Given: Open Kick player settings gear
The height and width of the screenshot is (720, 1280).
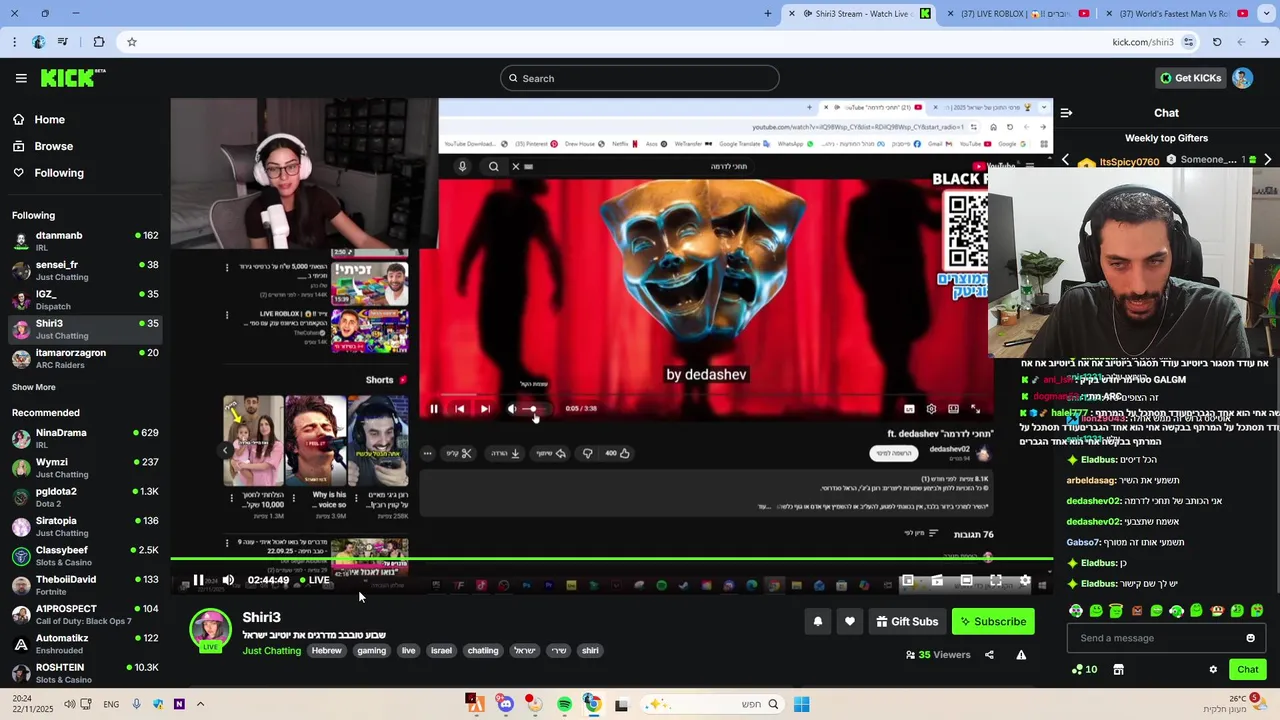Looking at the screenshot, I should [x=1025, y=580].
